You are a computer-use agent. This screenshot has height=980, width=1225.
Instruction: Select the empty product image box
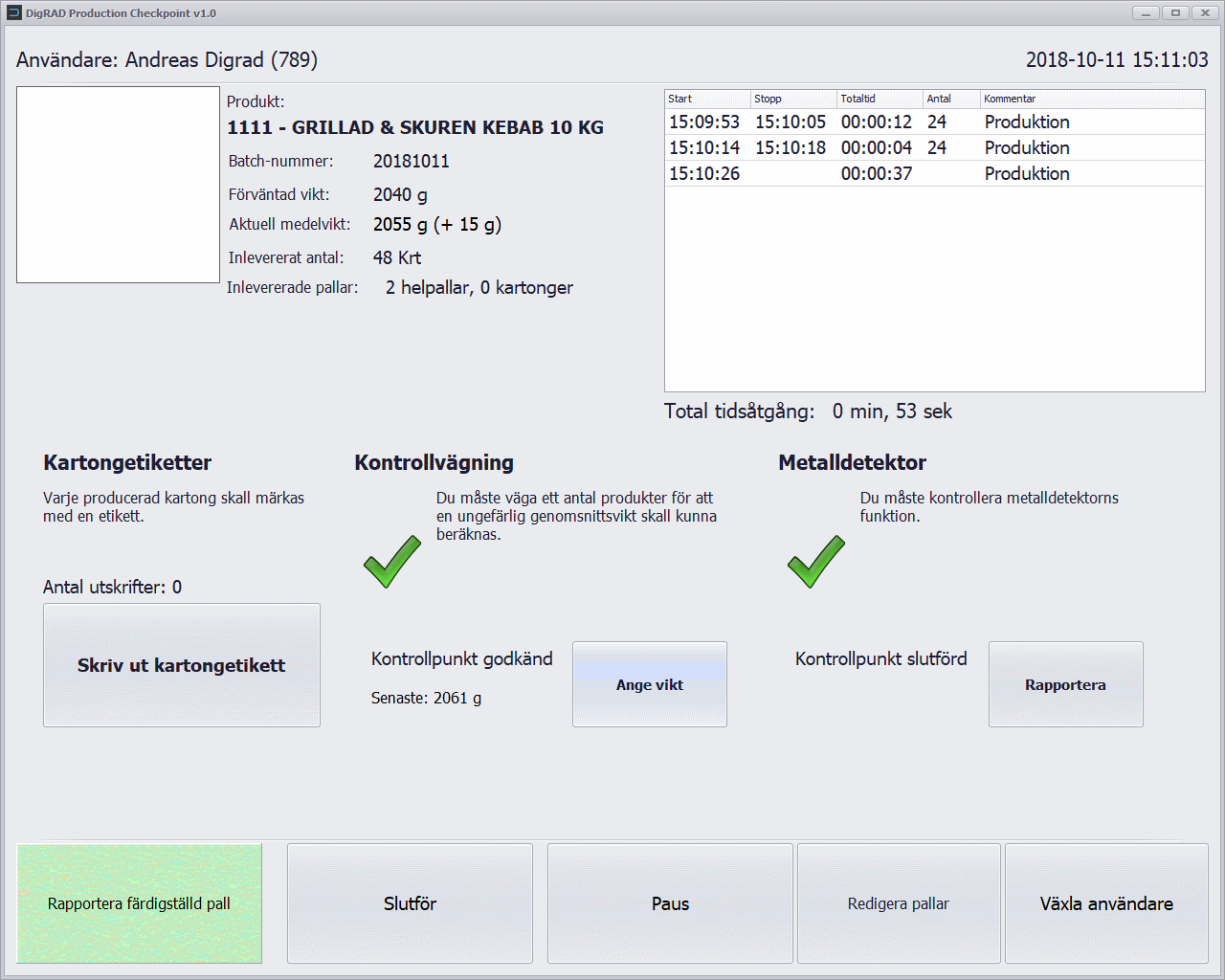pos(118,185)
